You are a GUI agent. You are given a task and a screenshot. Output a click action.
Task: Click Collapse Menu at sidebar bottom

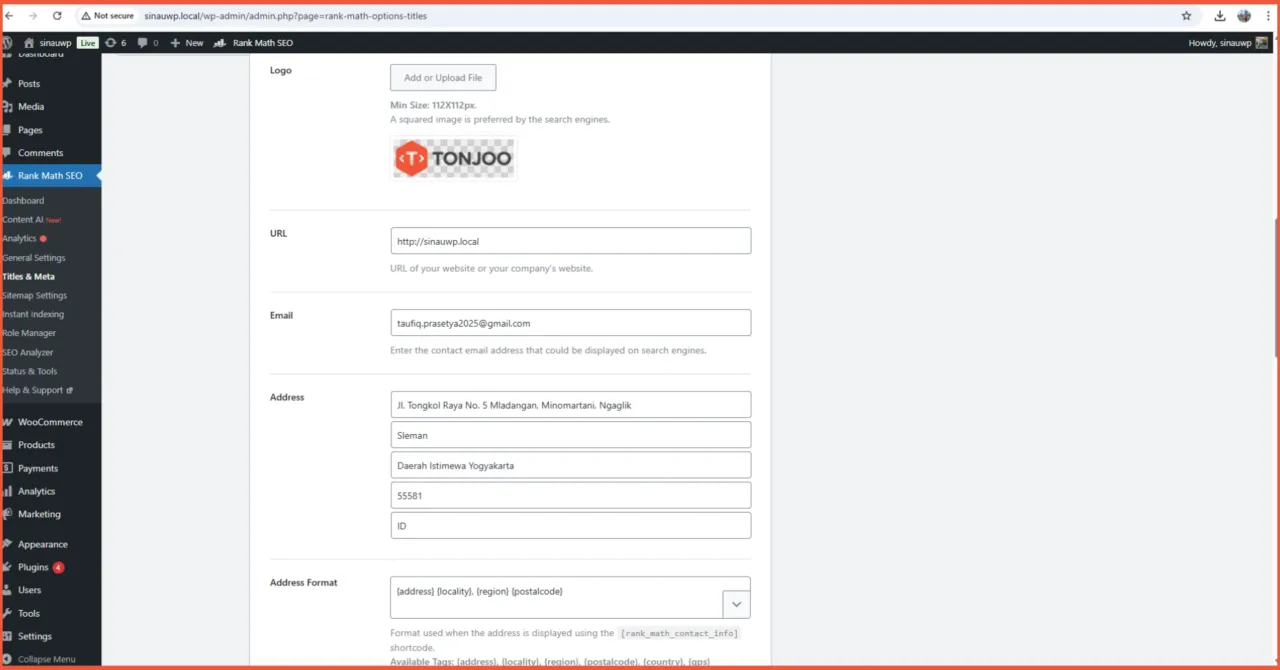click(x=46, y=659)
